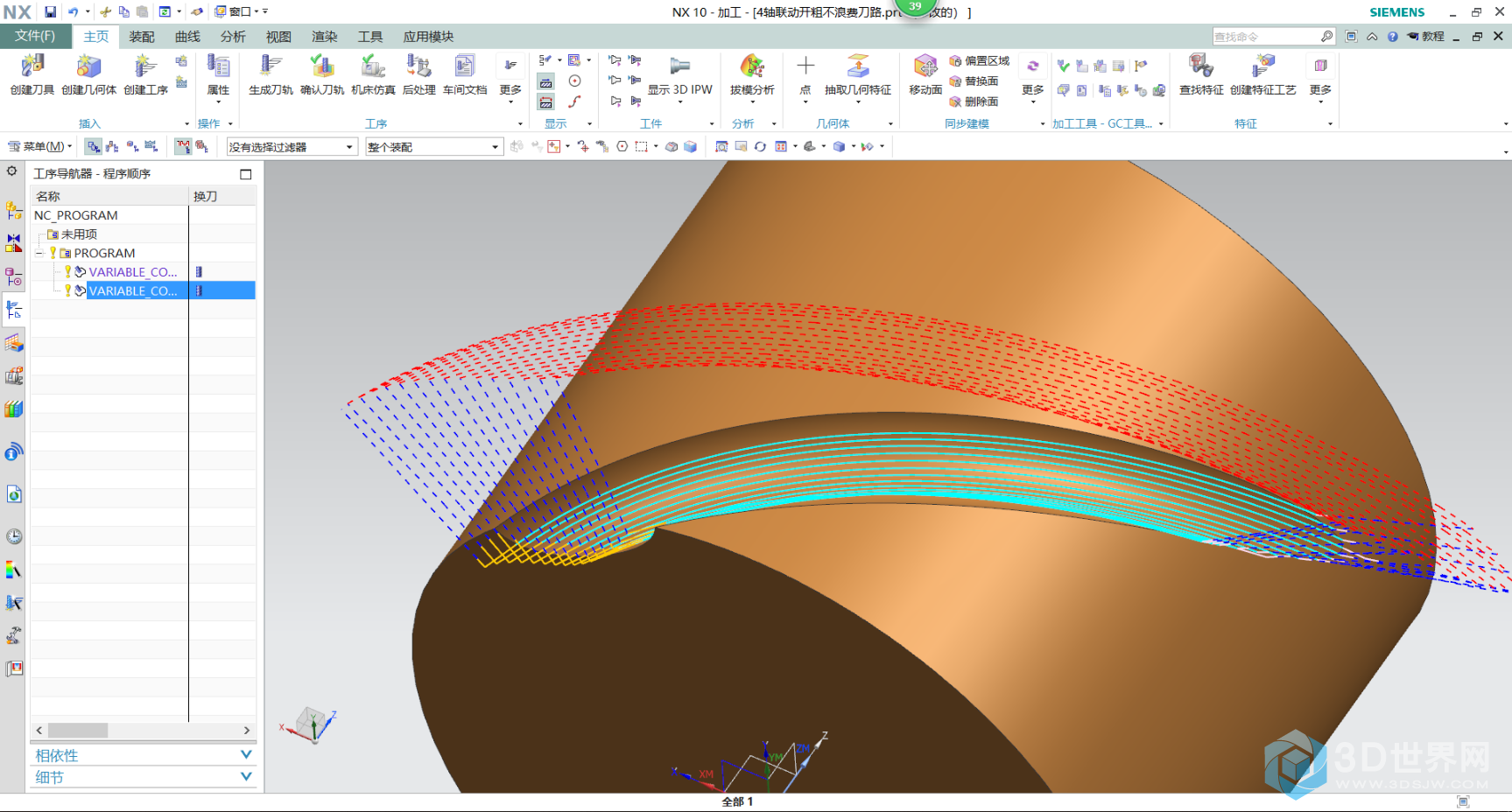This screenshot has height=812, width=1512.
Task: Switch to the 主页 tab
Action: coord(95,37)
